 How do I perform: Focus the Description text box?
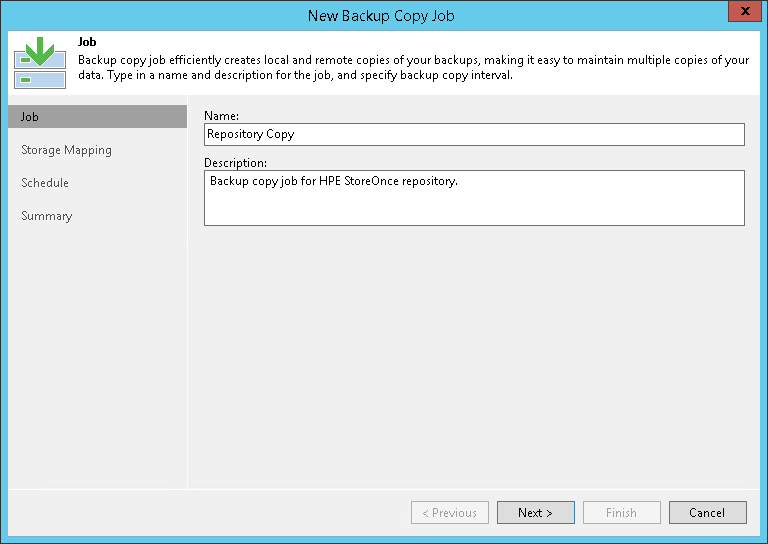click(474, 197)
